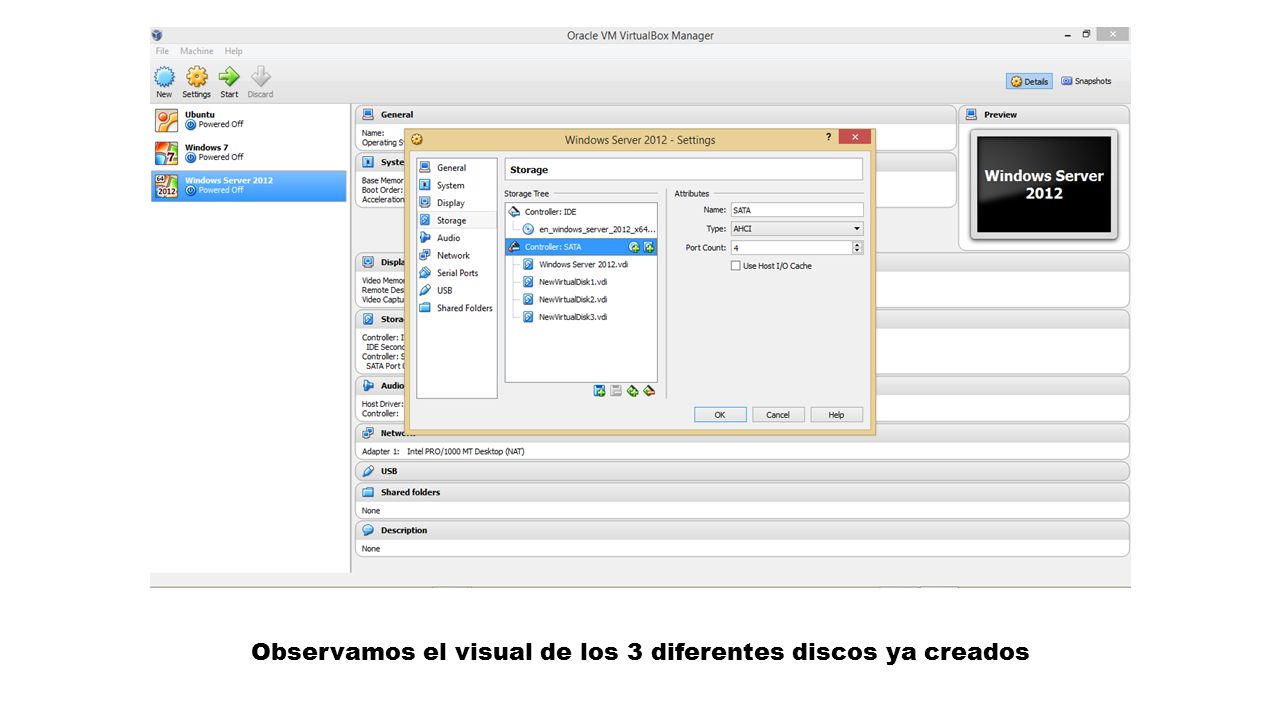The width and height of the screenshot is (1280, 720).
Task: Click the Add Controller icon
Action: pos(632,390)
